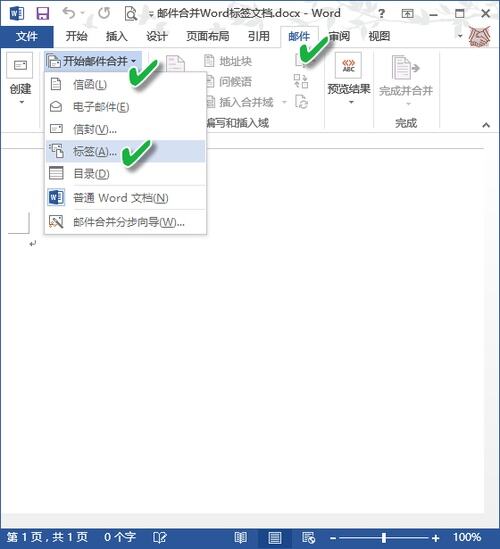This screenshot has width=500, height=549.
Task: Undo the last action in quick access toolbar
Action: click(x=69, y=13)
